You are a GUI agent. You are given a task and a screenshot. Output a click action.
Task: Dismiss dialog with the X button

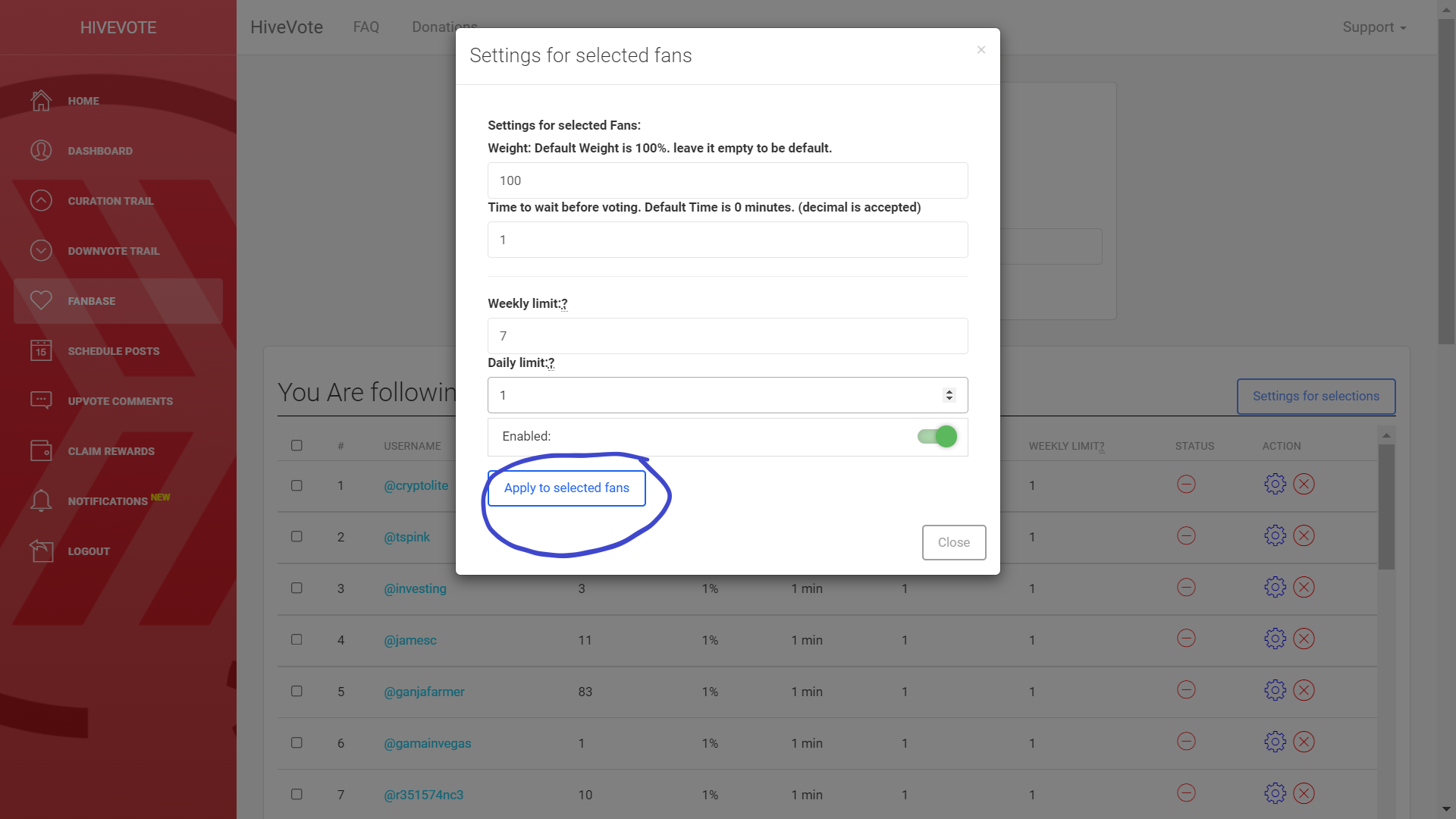click(981, 49)
